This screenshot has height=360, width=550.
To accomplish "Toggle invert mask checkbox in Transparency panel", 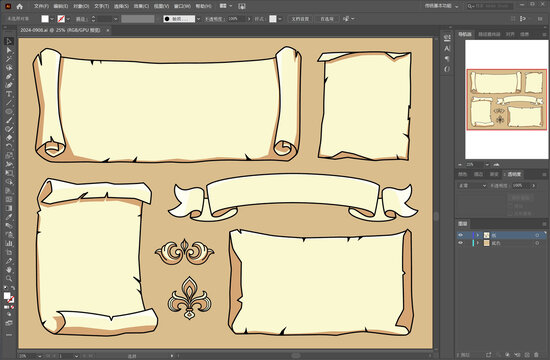I will click(510, 213).
